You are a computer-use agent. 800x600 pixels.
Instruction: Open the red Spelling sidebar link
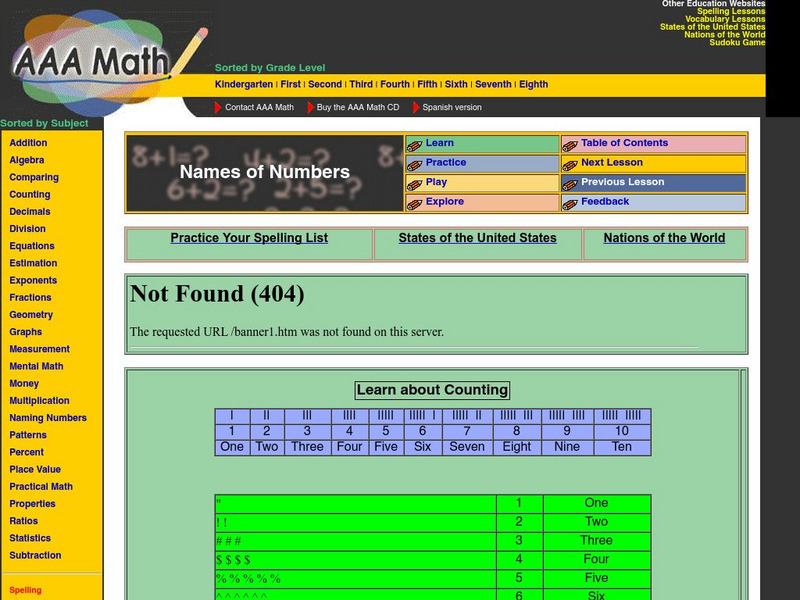25,590
